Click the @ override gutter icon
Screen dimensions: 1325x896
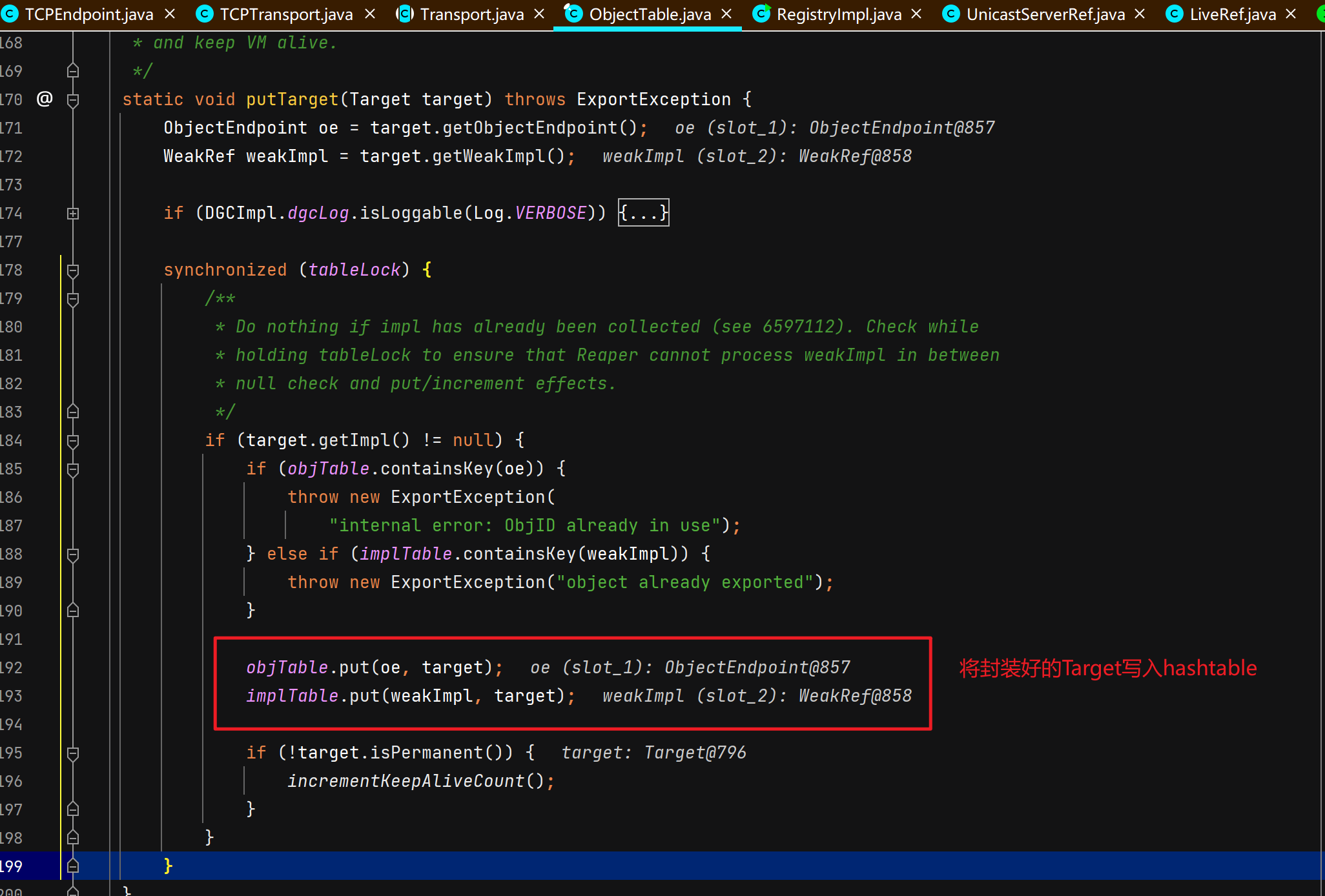[x=45, y=99]
